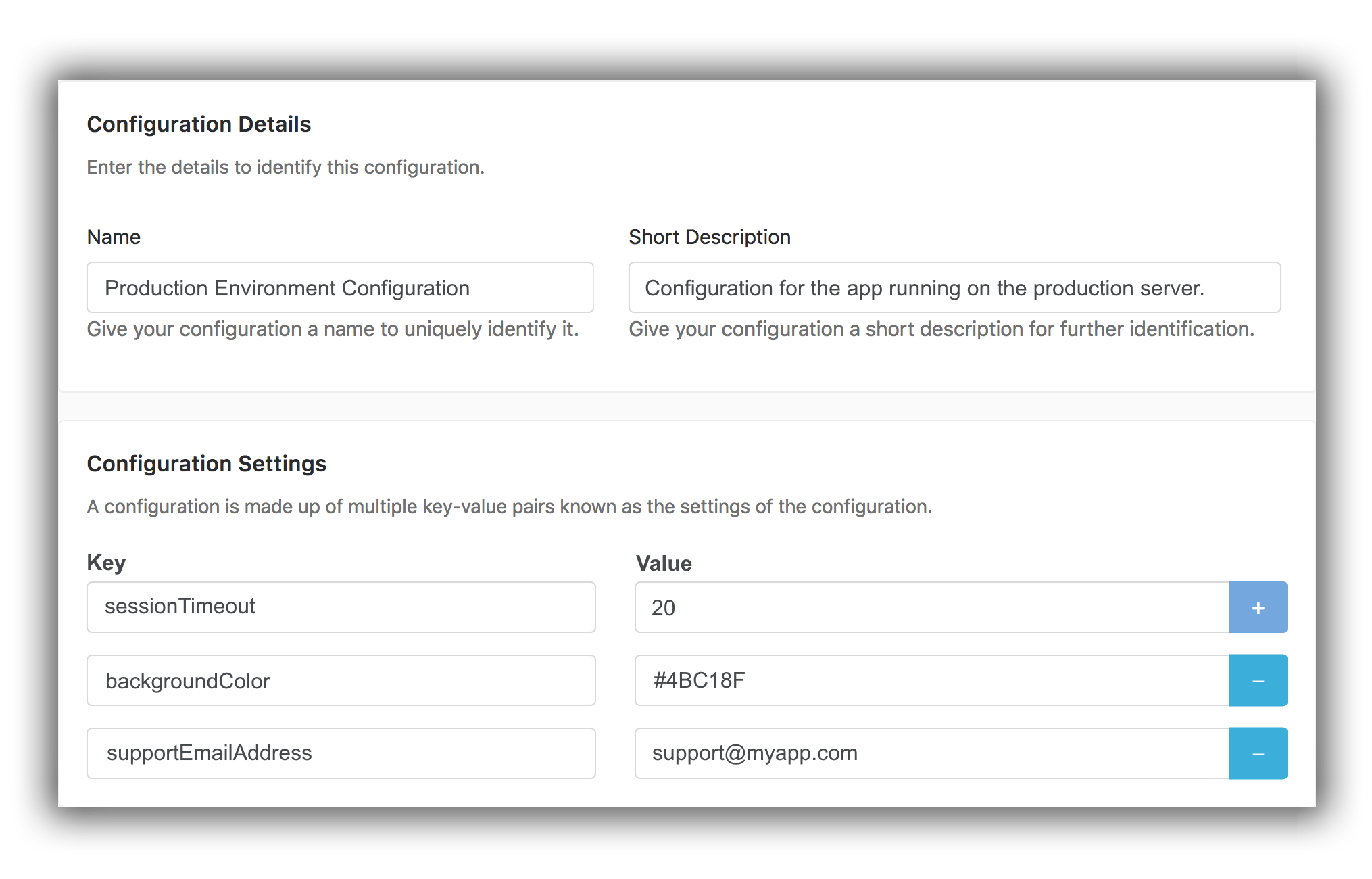Viewport: 1372px width, 879px height.
Task: Click the remove button beside supportEmailAddress row
Action: [1258, 753]
